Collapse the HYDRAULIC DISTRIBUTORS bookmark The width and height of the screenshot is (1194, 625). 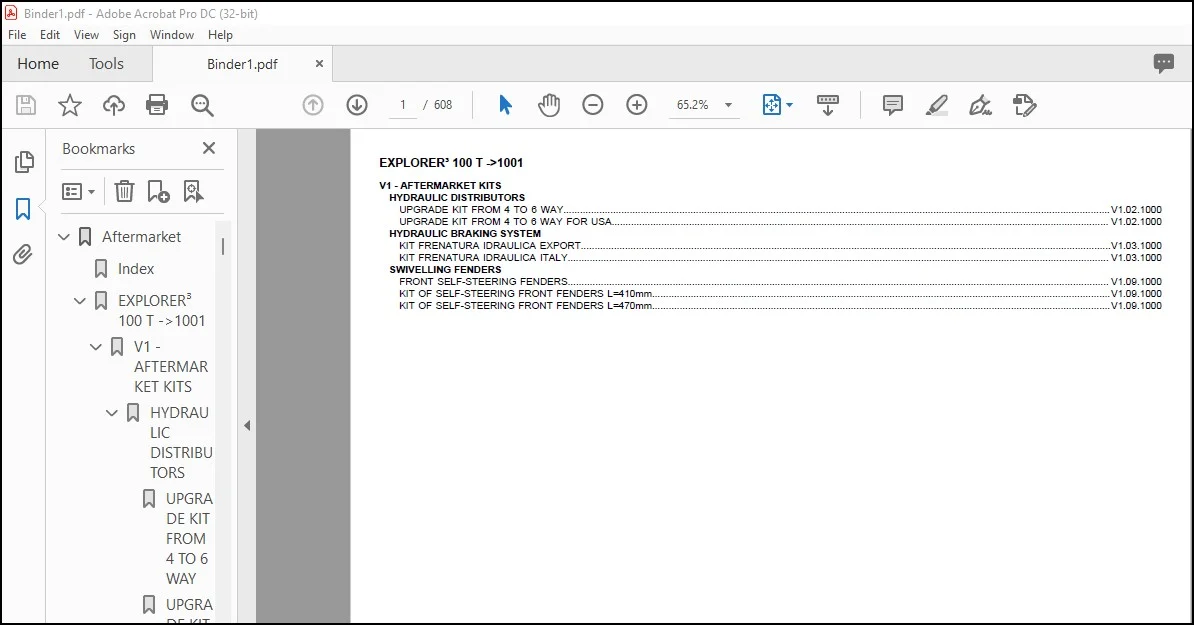[x=112, y=413]
